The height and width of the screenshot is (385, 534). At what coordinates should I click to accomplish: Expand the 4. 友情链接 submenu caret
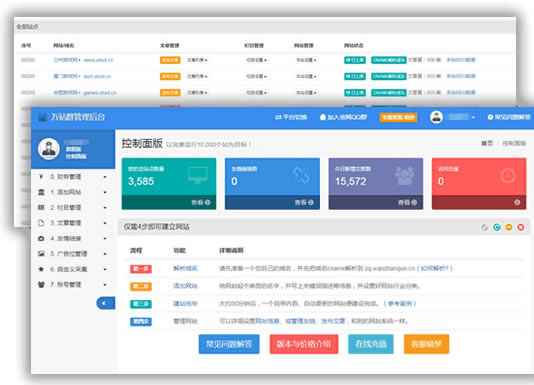[x=105, y=238]
